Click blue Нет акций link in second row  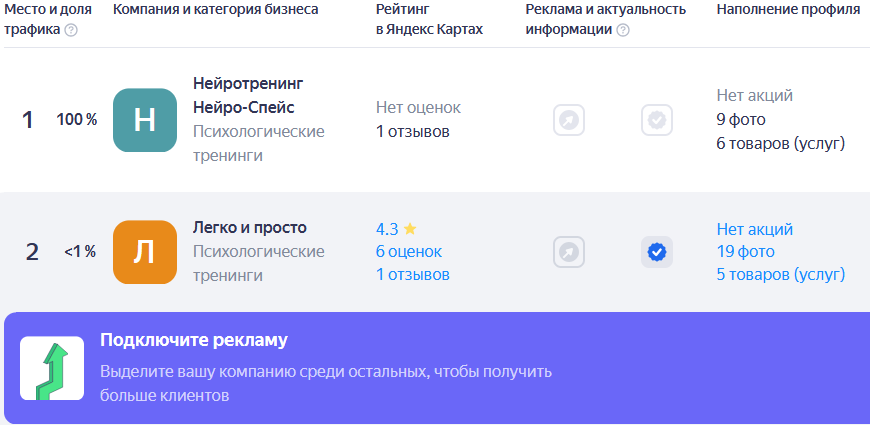755,229
